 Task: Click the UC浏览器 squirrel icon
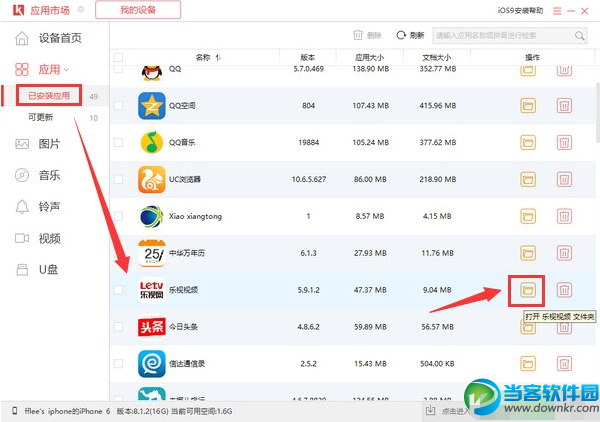(x=152, y=179)
